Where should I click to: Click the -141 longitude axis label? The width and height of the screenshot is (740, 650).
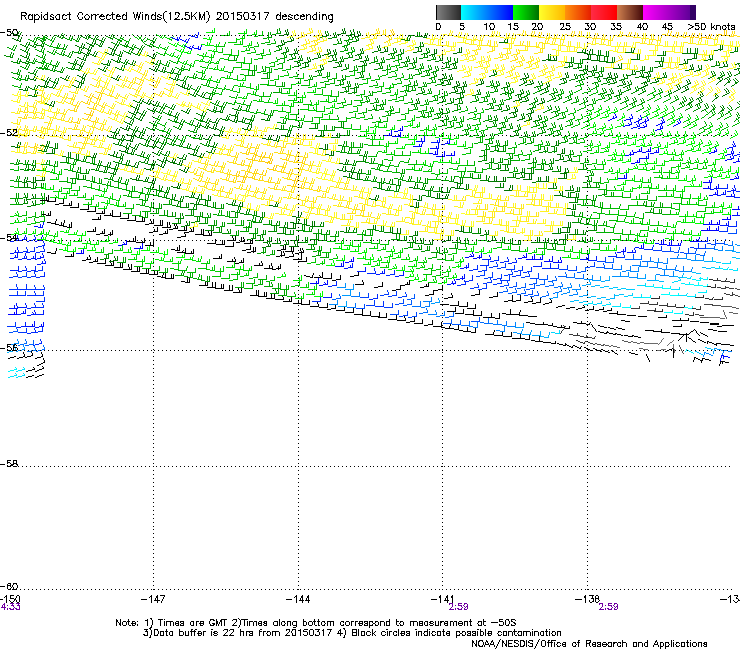click(x=443, y=599)
